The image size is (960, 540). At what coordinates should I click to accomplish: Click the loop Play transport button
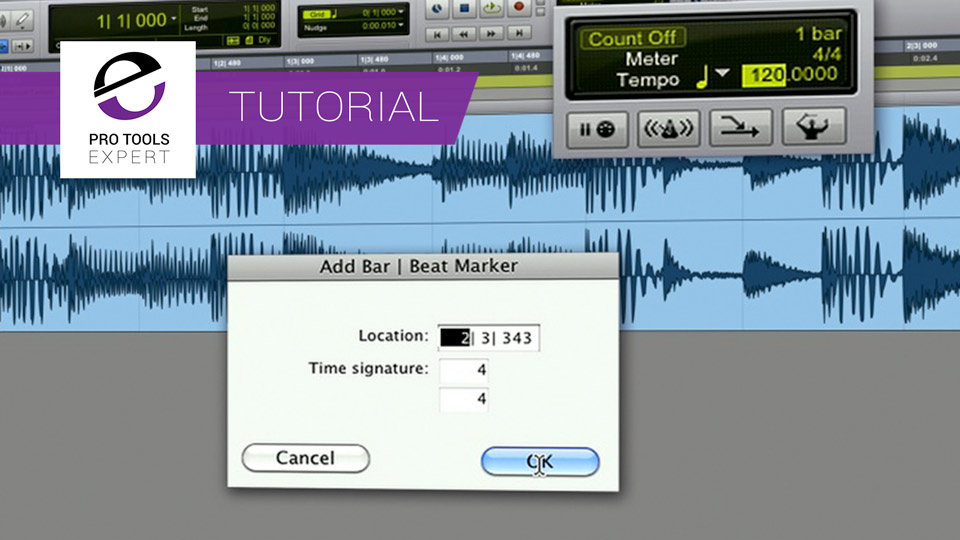point(492,8)
